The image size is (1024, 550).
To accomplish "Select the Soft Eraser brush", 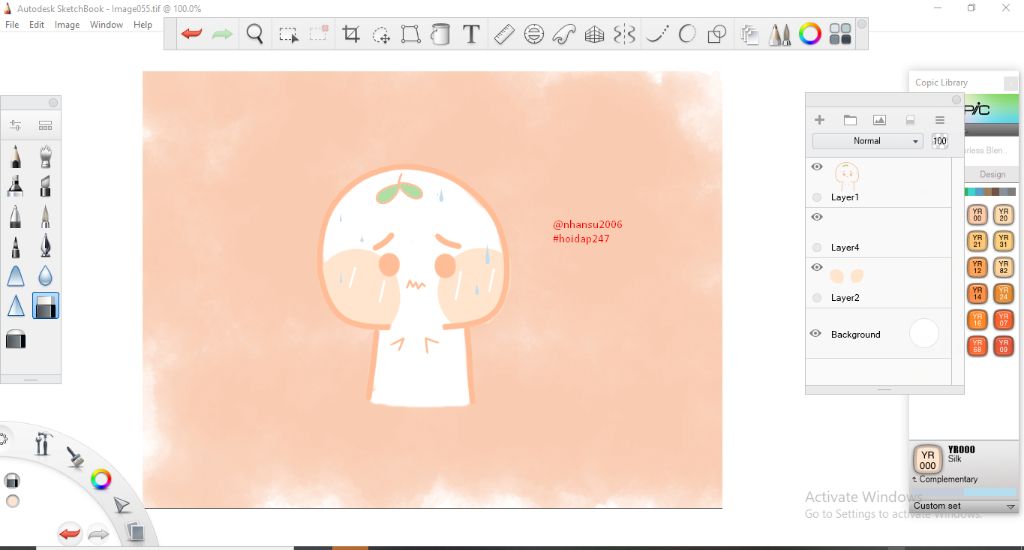I will 16,339.
